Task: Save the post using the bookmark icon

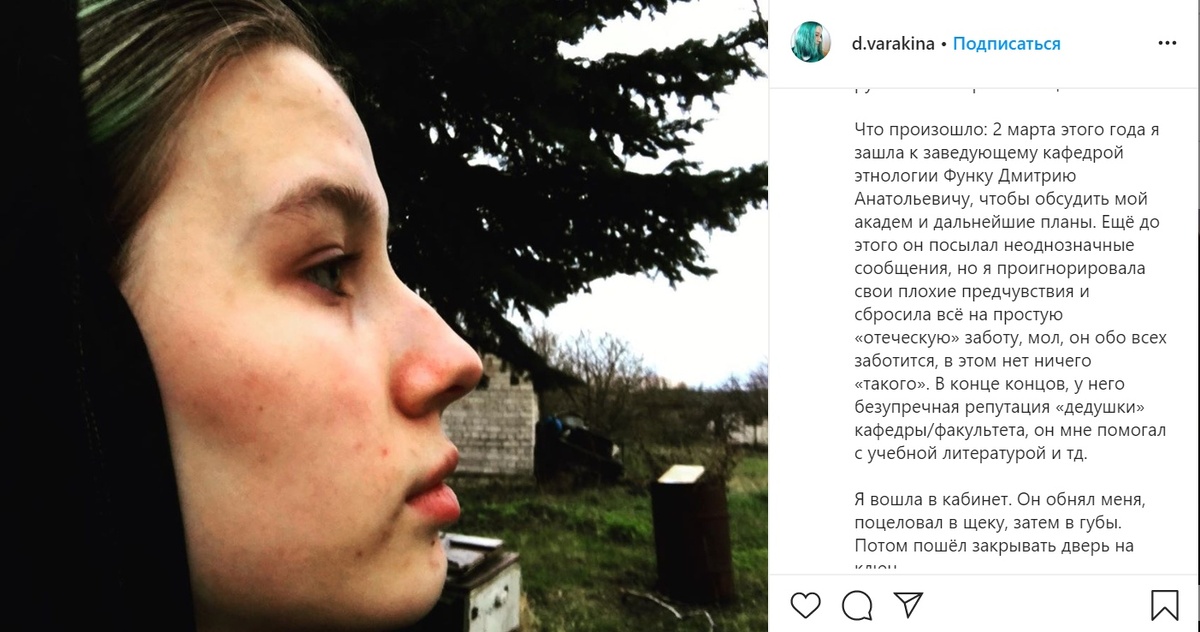Action: [1164, 604]
